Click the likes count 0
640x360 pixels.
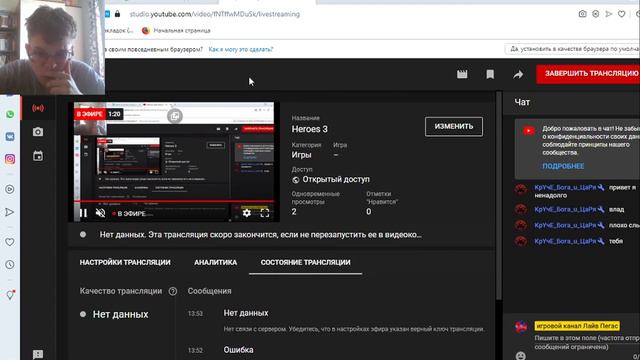click(x=369, y=211)
